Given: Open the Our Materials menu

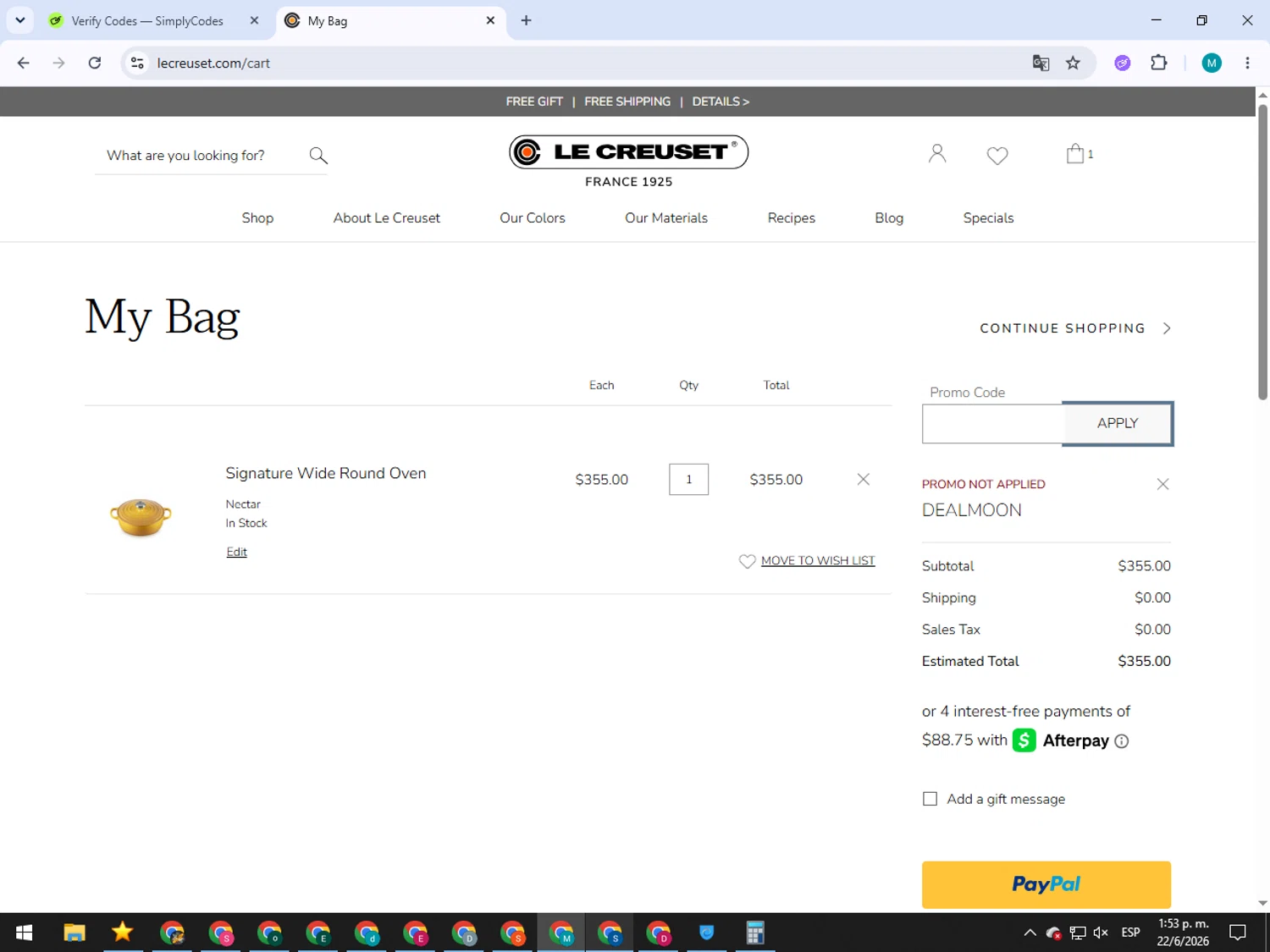Looking at the screenshot, I should point(666,217).
